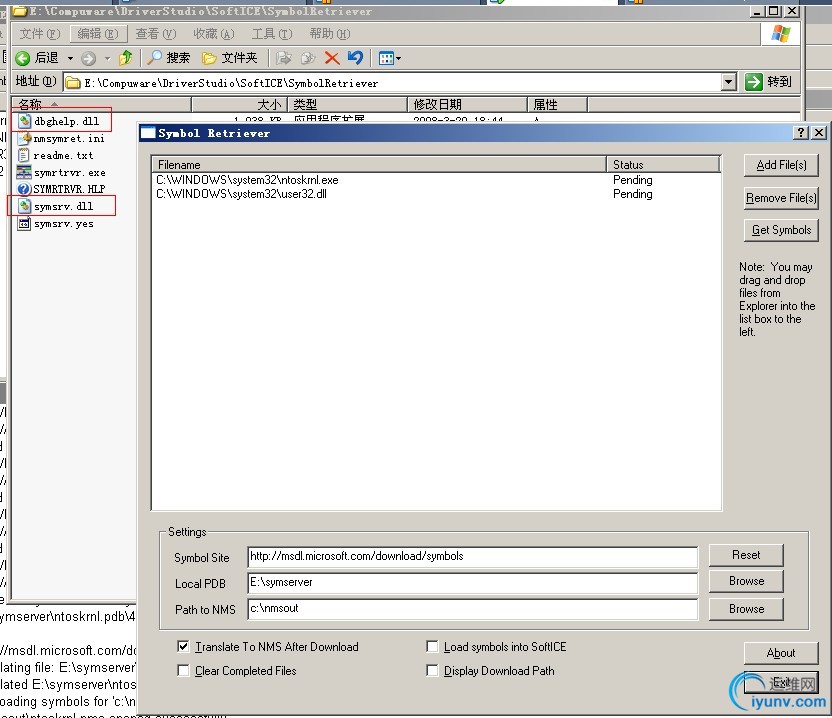The height and width of the screenshot is (718, 832).
Task: Toggle Clear Completed Files checkbox
Action: [183, 670]
